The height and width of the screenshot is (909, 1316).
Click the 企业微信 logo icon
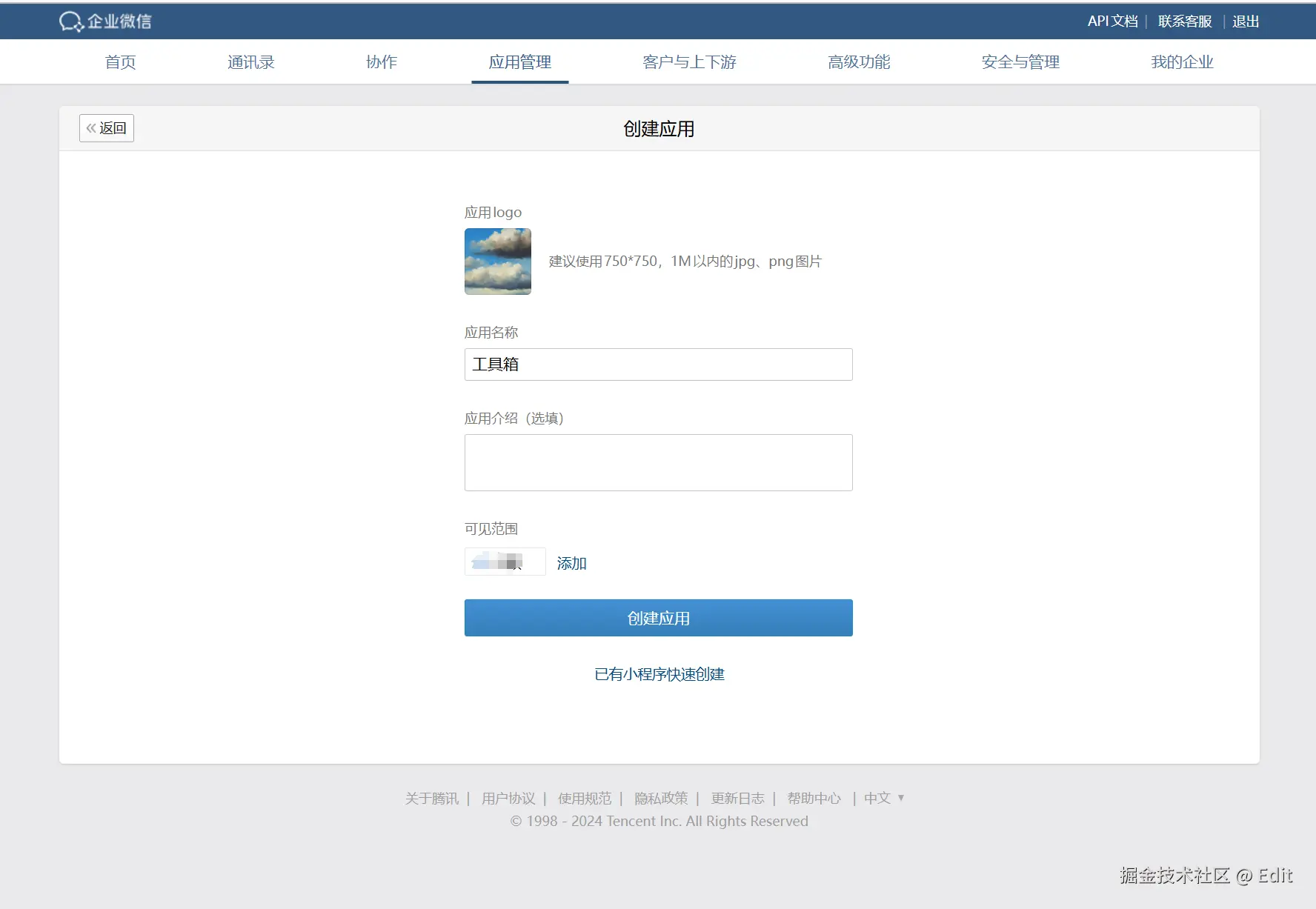coord(70,21)
